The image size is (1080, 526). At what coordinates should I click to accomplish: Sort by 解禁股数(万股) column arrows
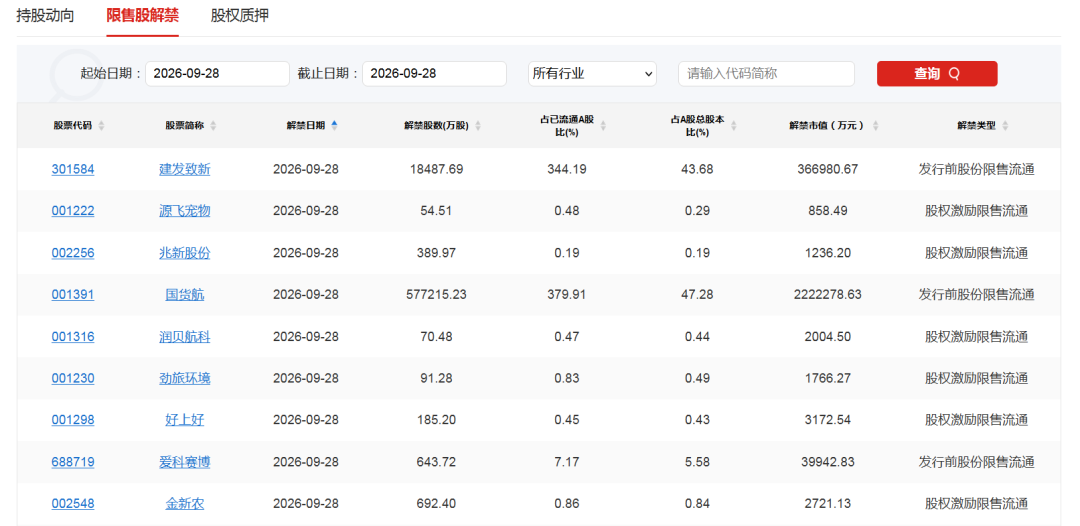pyautogui.click(x=478, y=125)
